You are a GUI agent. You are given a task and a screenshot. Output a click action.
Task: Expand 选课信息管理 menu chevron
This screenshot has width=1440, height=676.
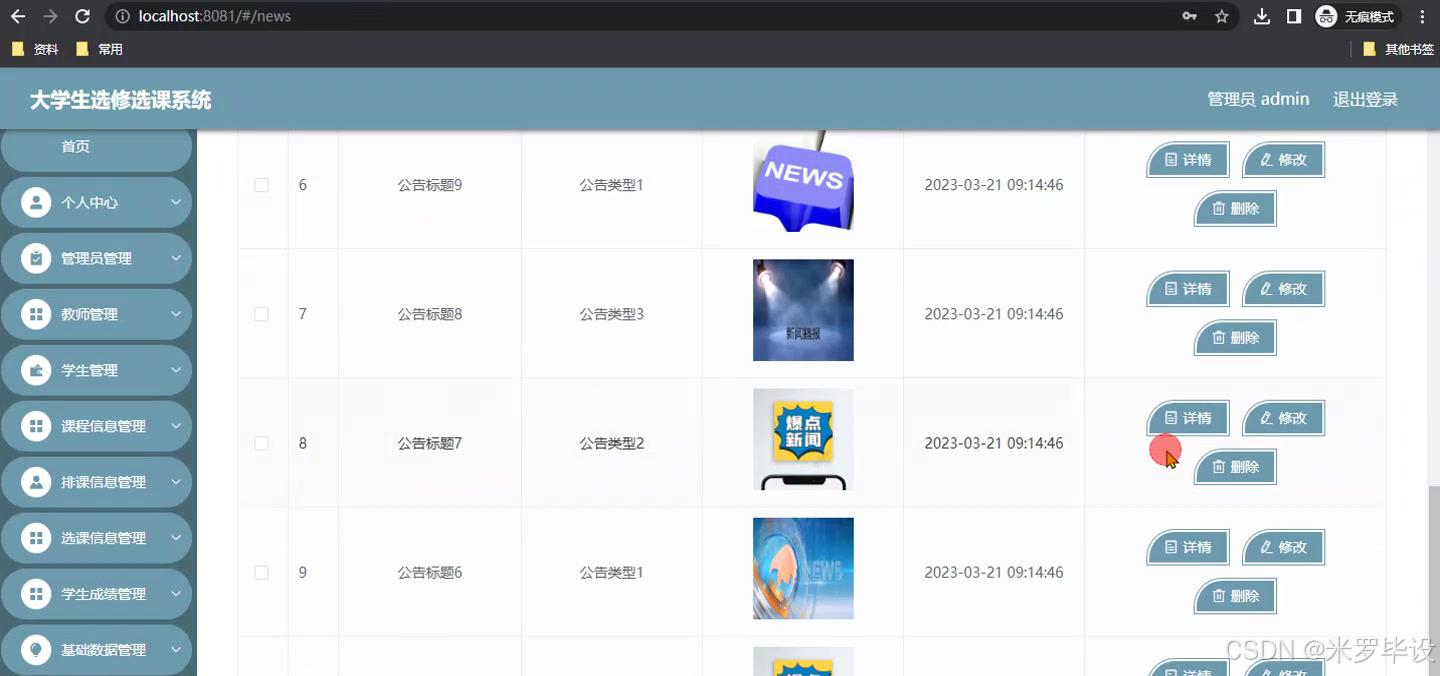[x=175, y=538]
